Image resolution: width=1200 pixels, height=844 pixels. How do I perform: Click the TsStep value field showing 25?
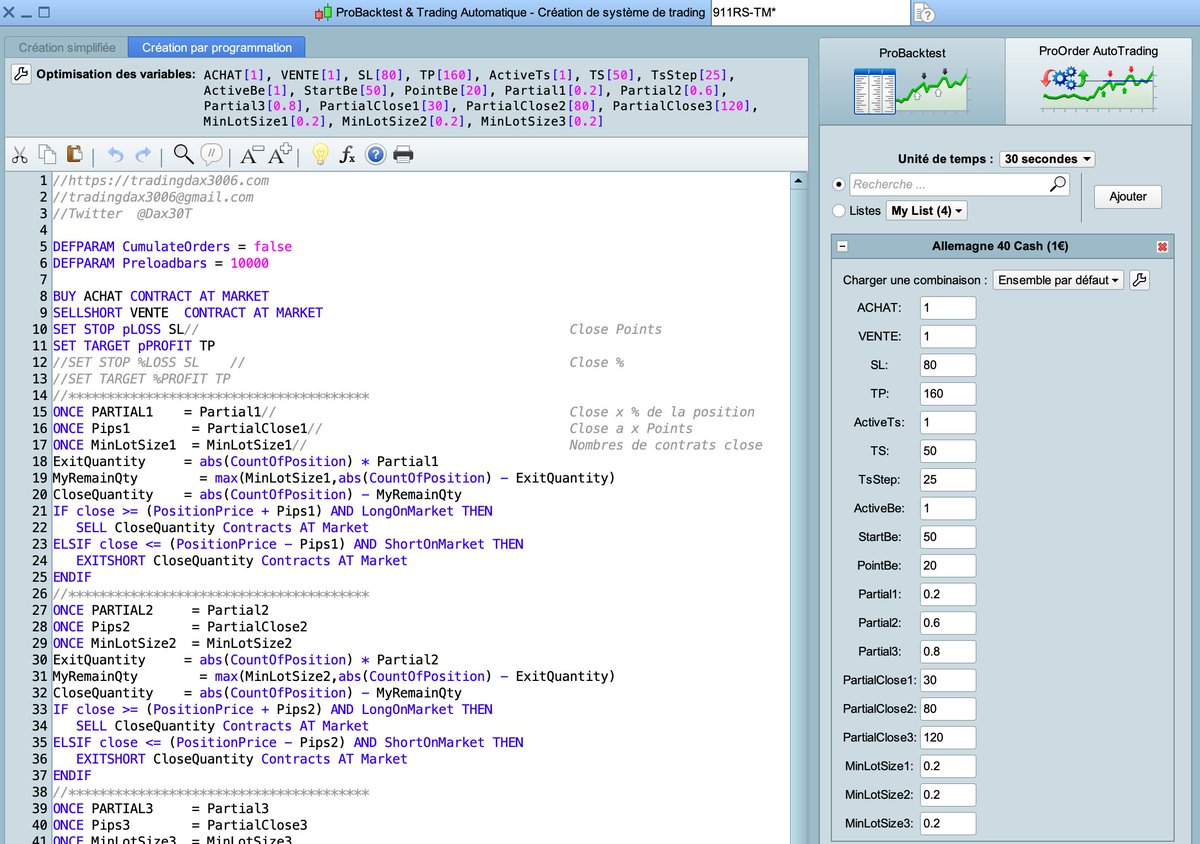[x=947, y=480]
